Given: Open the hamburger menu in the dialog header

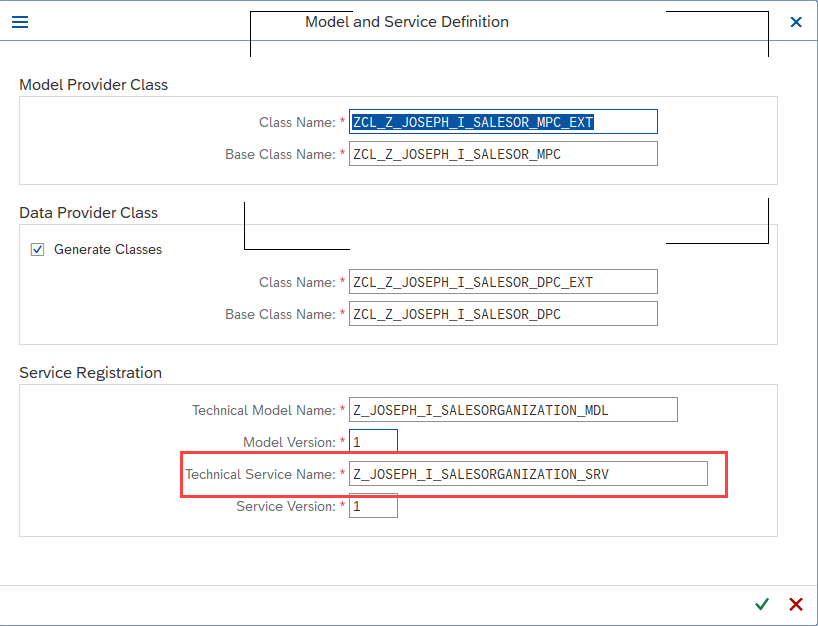Looking at the screenshot, I should pos(19,22).
